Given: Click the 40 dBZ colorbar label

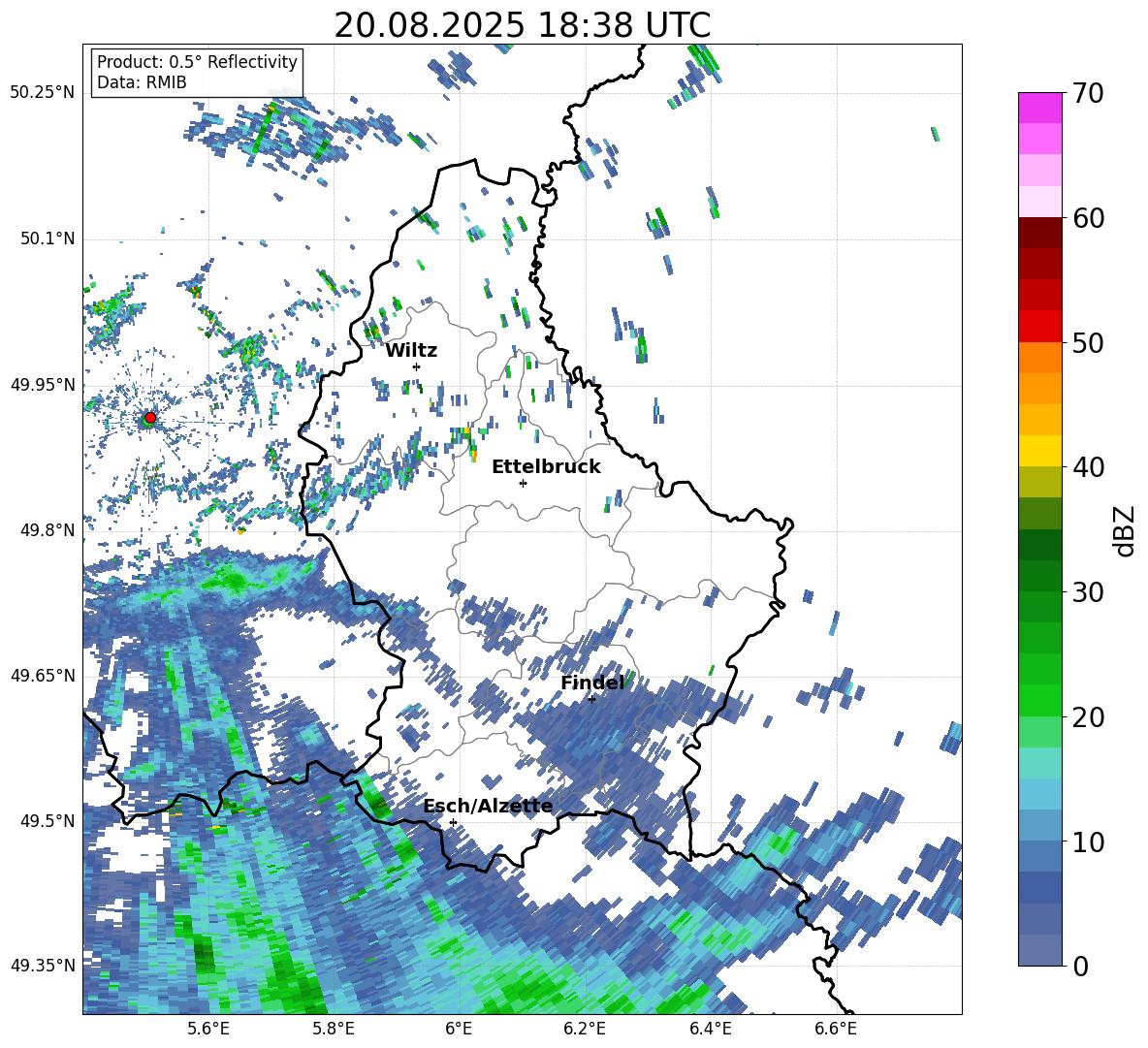Looking at the screenshot, I should click(x=1088, y=467).
